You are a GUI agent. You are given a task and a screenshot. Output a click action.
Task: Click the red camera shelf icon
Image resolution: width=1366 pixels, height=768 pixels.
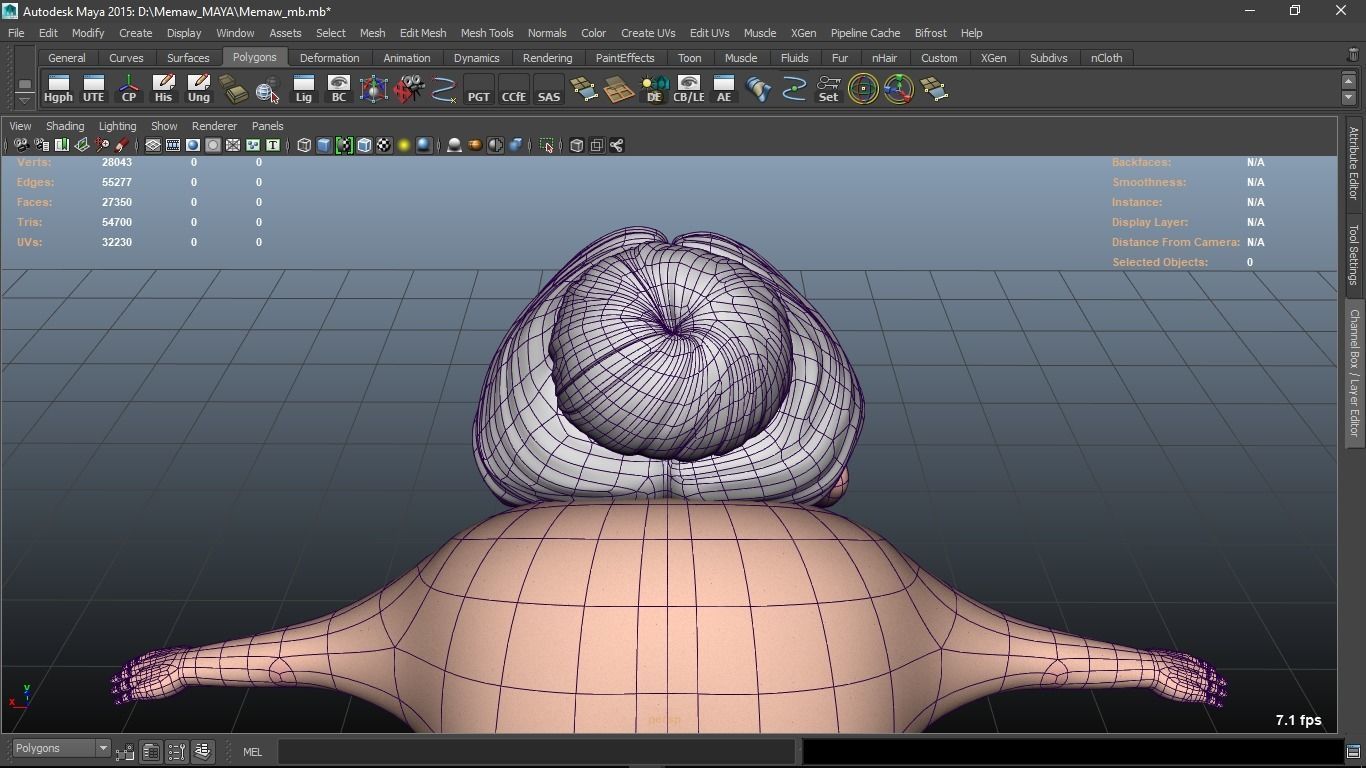pyautogui.click(x=408, y=89)
